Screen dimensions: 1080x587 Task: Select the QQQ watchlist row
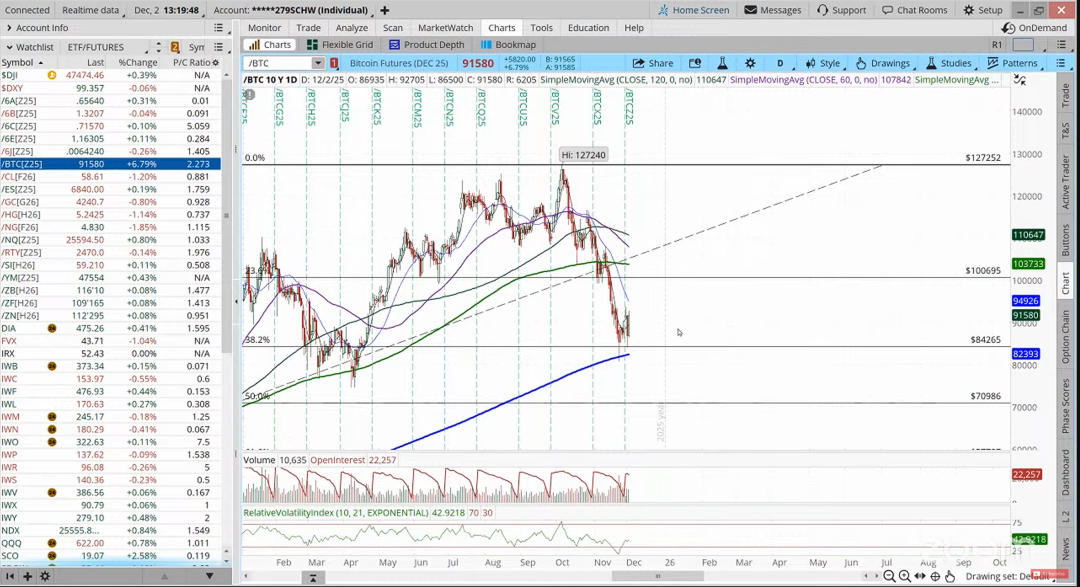coord(110,543)
